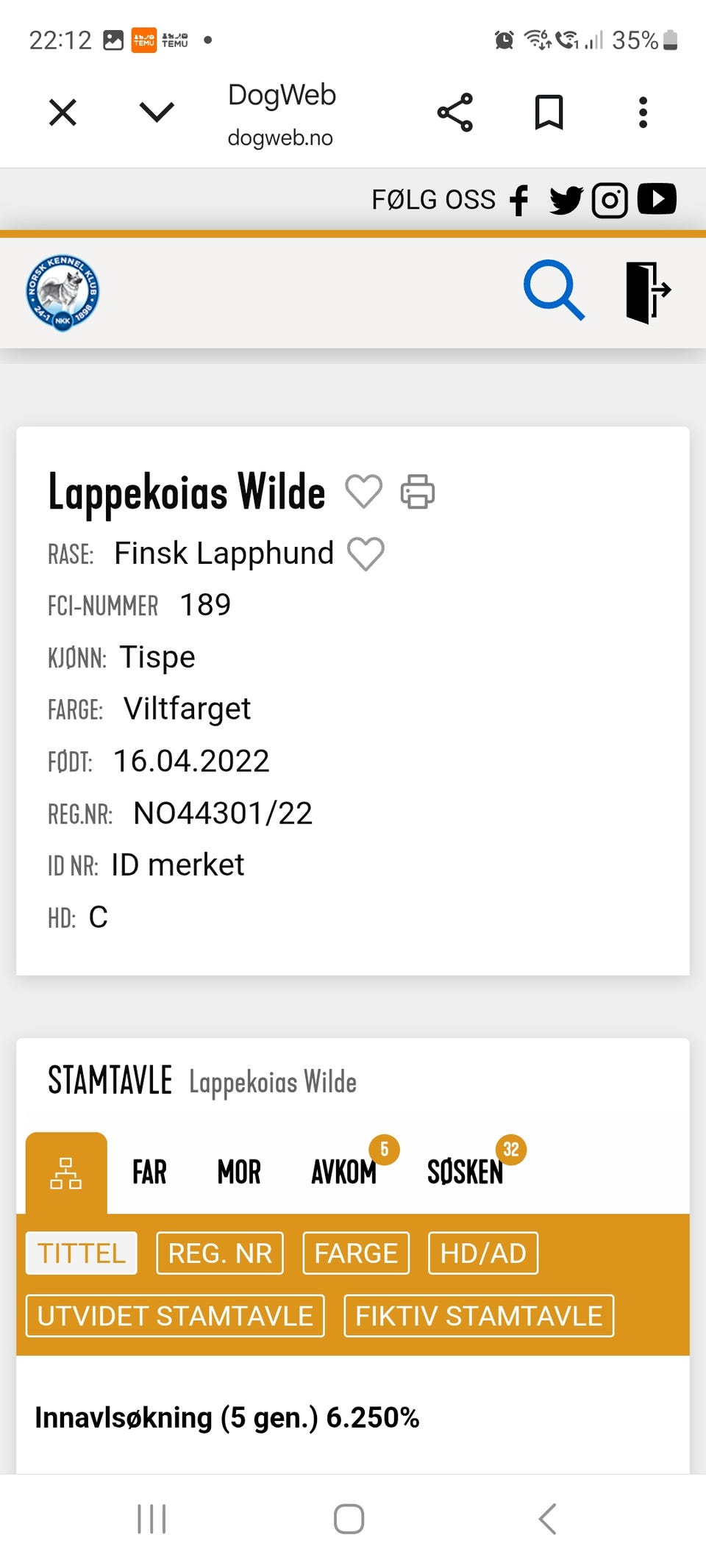Click the login door icon
706x1568 pixels.
pos(648,292)
